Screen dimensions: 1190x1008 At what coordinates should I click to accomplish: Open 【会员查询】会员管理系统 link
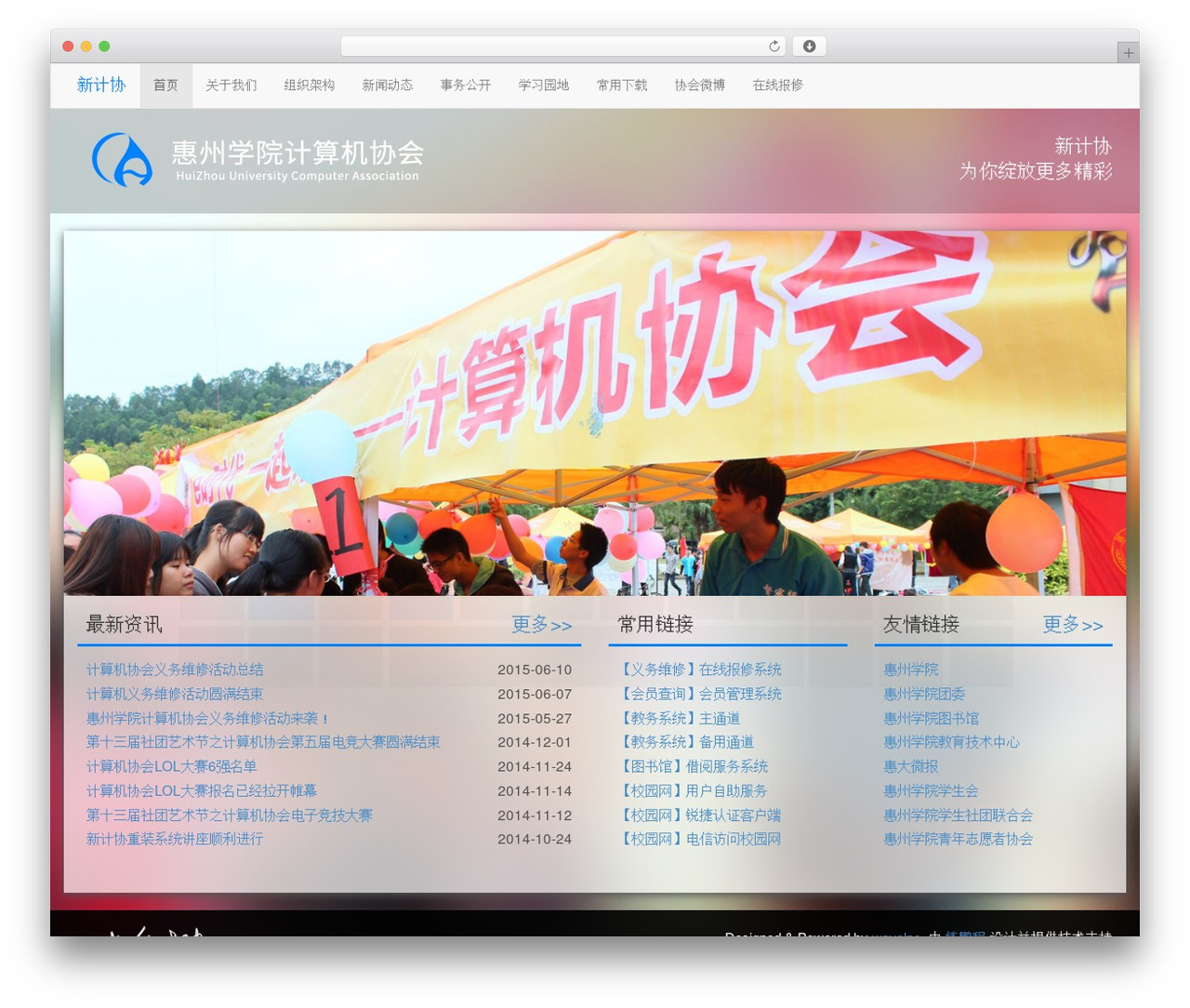tap(700, 694)
